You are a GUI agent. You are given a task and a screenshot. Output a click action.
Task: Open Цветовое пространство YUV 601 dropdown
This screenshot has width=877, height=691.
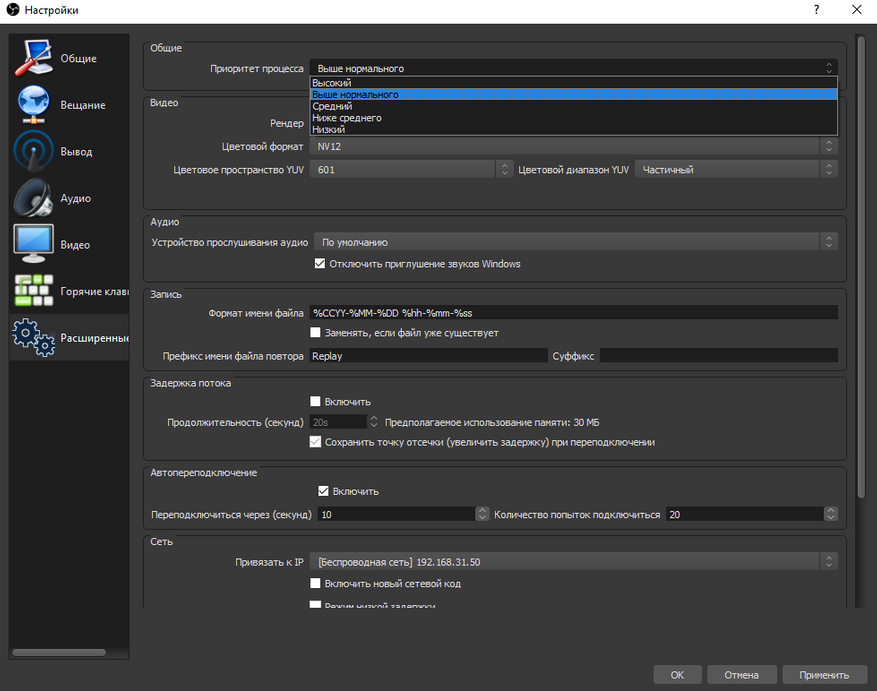pos(411,169)
